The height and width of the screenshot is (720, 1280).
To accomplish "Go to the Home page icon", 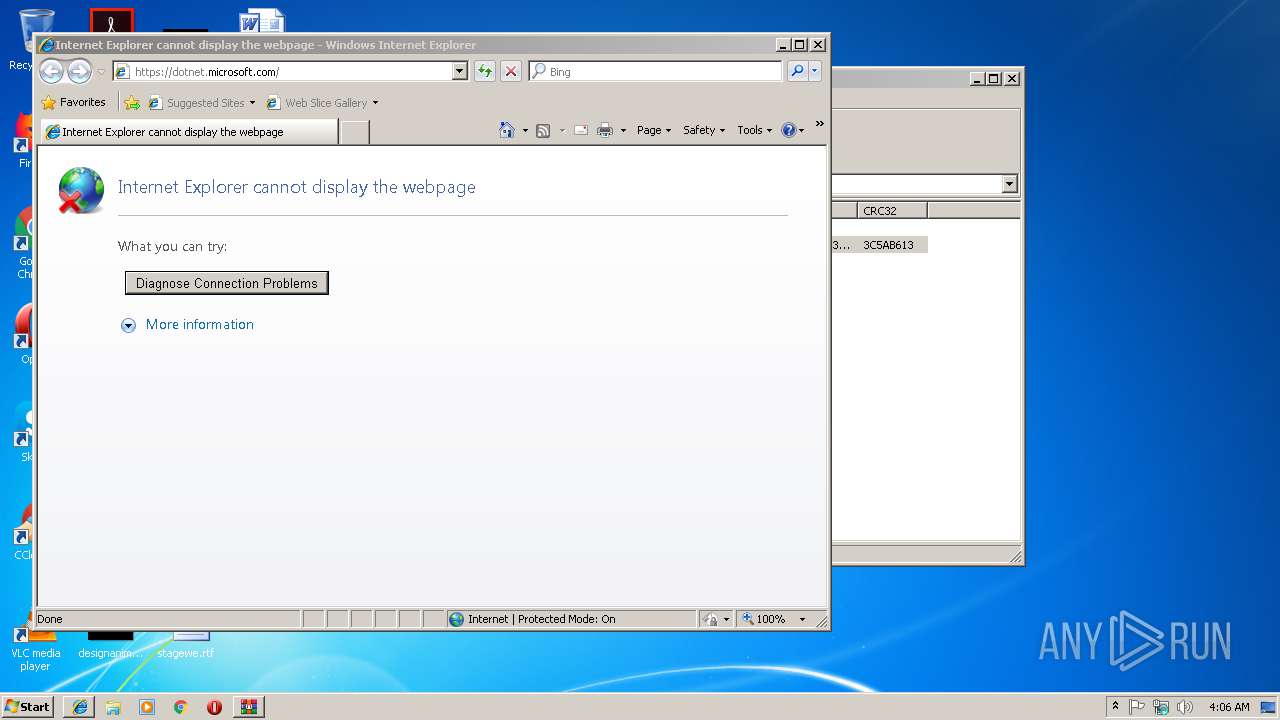I will tap(507, 130).
